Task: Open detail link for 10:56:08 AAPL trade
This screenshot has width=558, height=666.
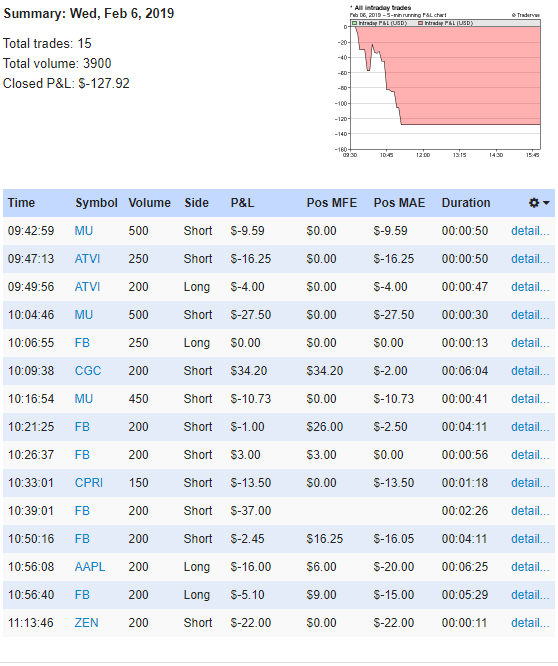Action: [x=530, y=567]
